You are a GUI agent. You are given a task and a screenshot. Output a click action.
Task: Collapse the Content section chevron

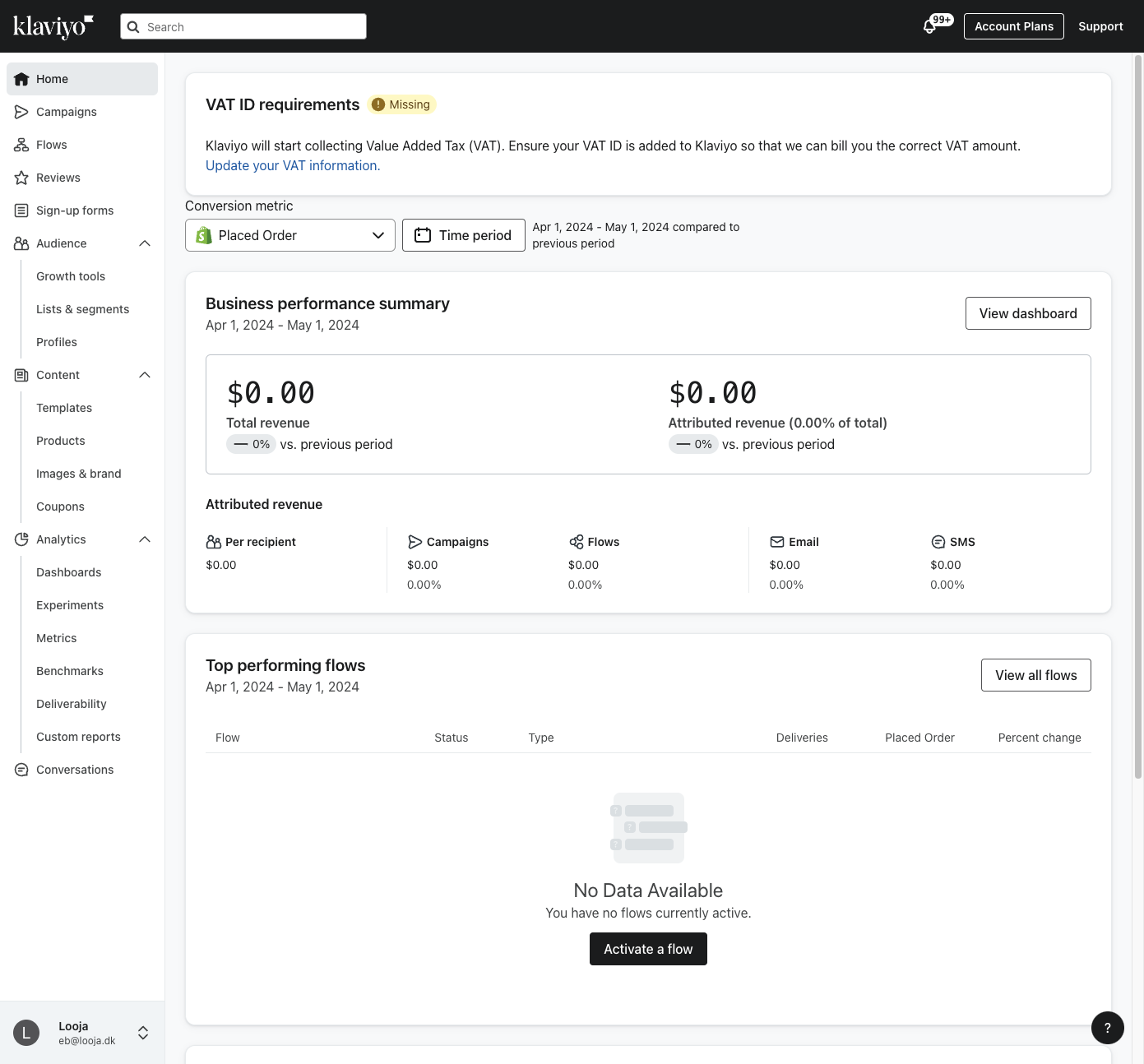145,375
